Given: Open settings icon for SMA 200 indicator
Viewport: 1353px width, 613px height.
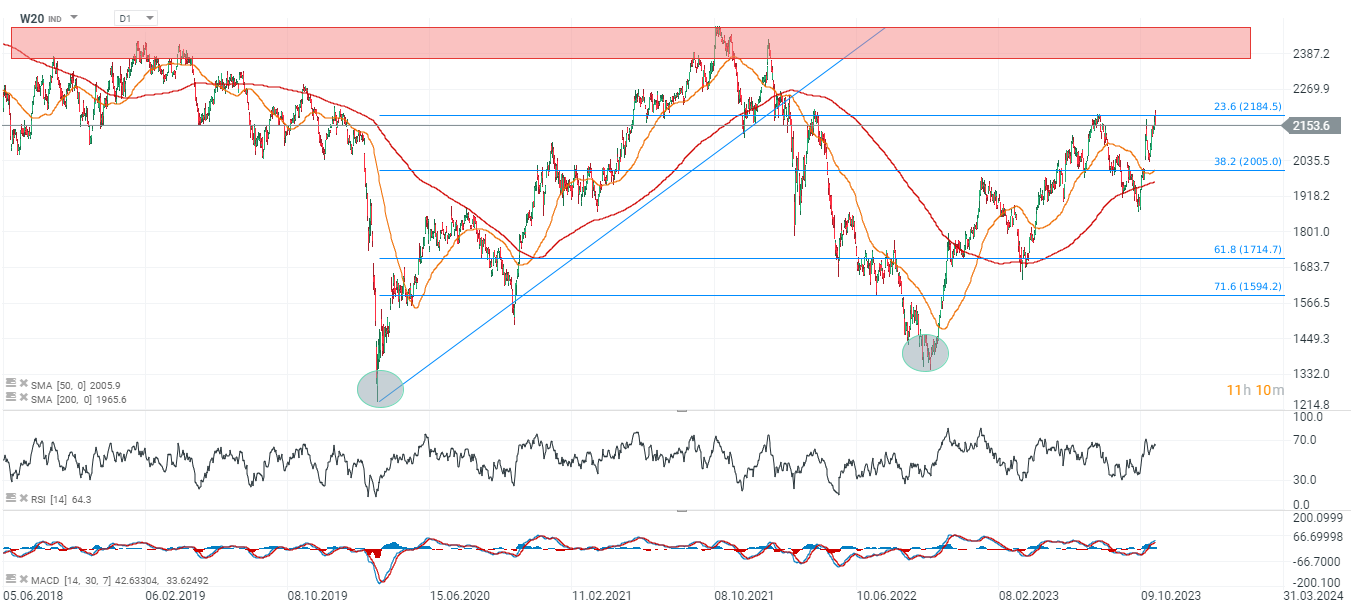Looking at the screenshot, I should [10, 397].
